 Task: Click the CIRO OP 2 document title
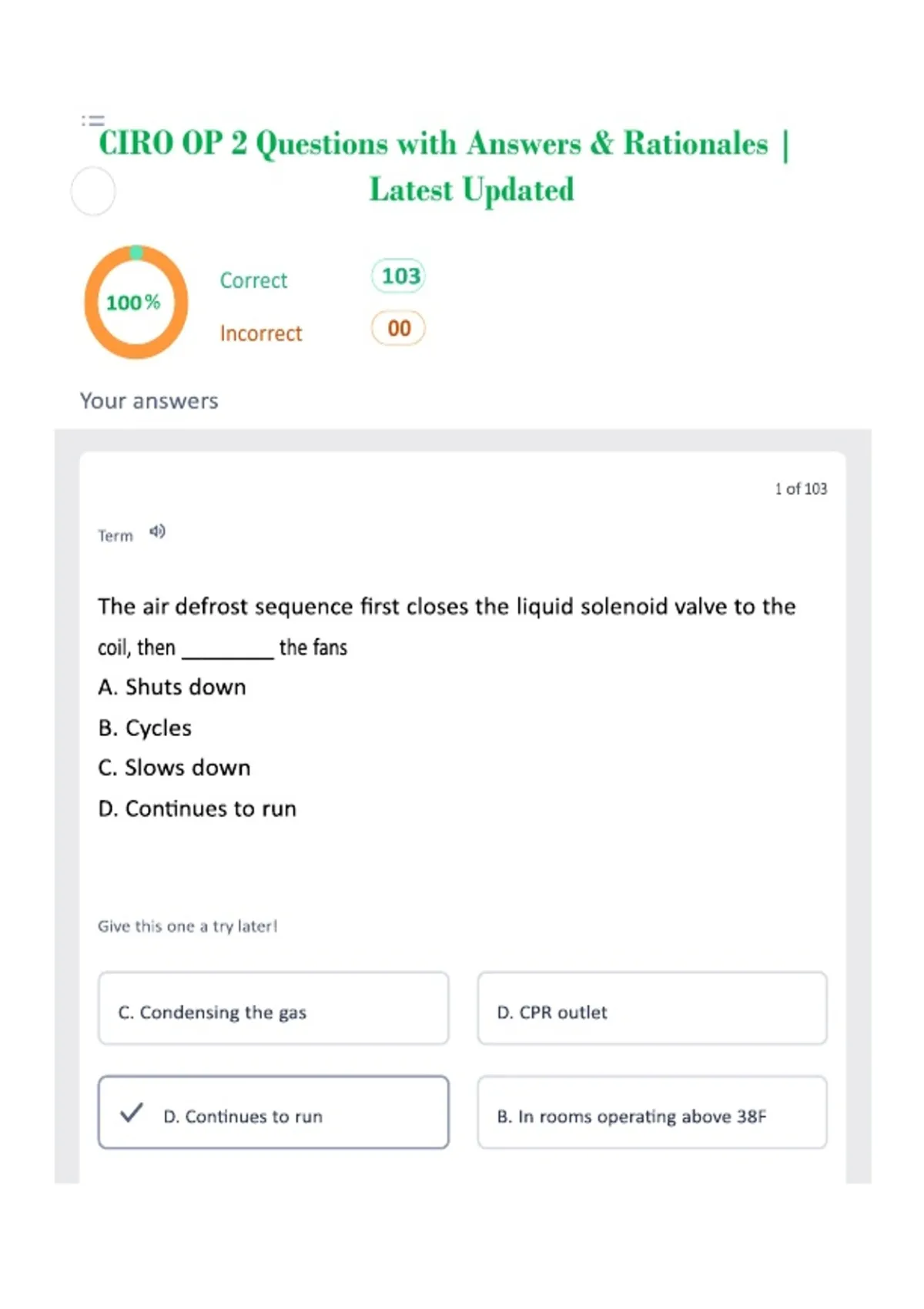point(444,166)
